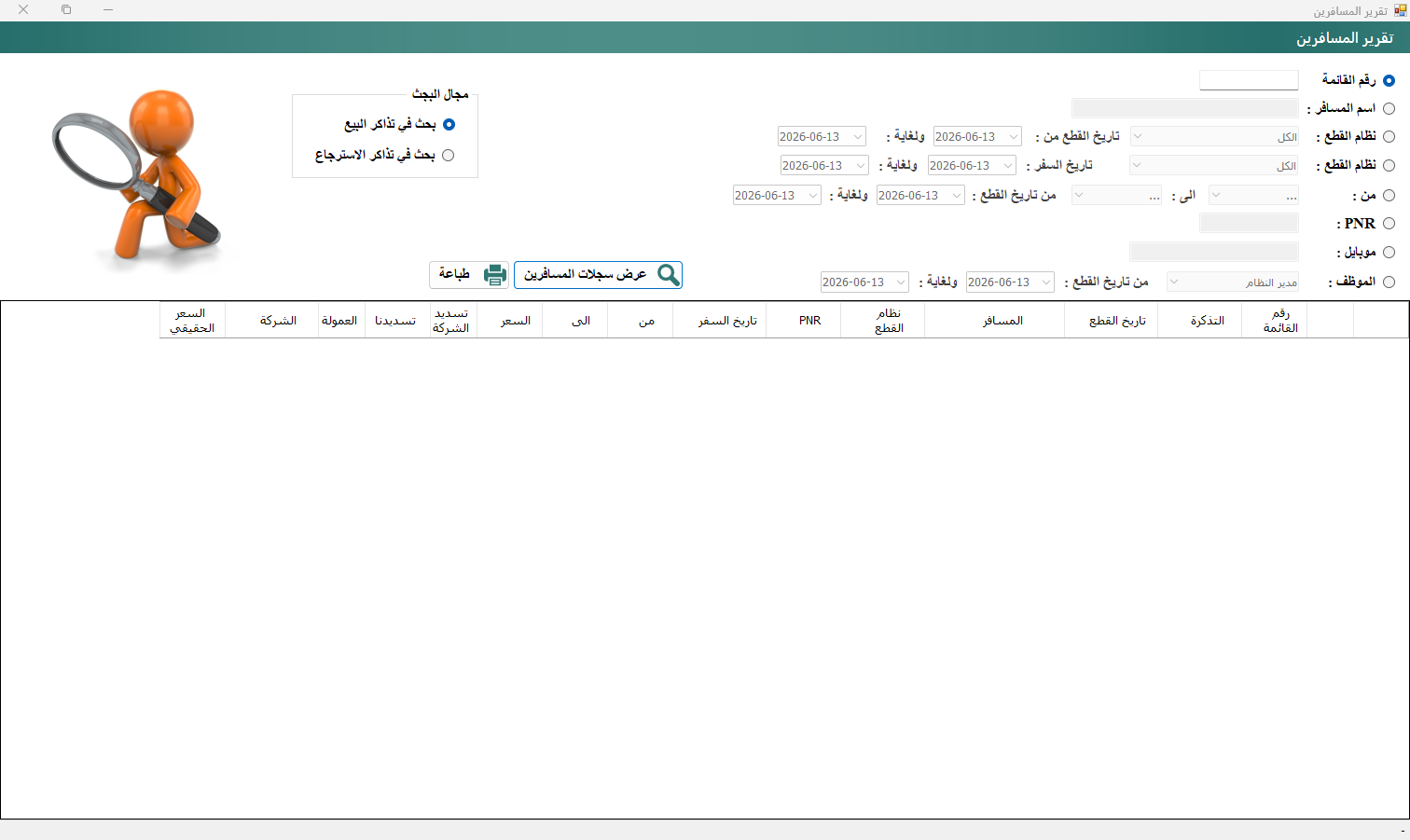Focus the PNR input field
This screenshot has height=840, width=1410.
pos(1249,223)
